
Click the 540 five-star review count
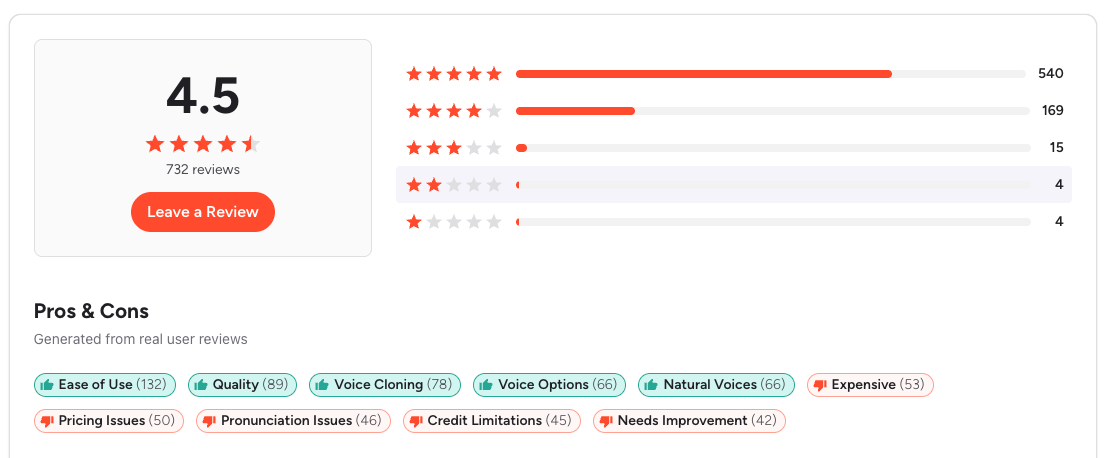pos(1050,74)
